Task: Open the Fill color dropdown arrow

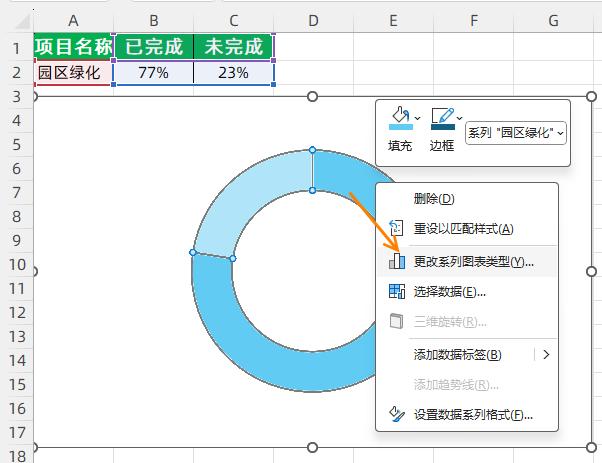Action: 417,119
